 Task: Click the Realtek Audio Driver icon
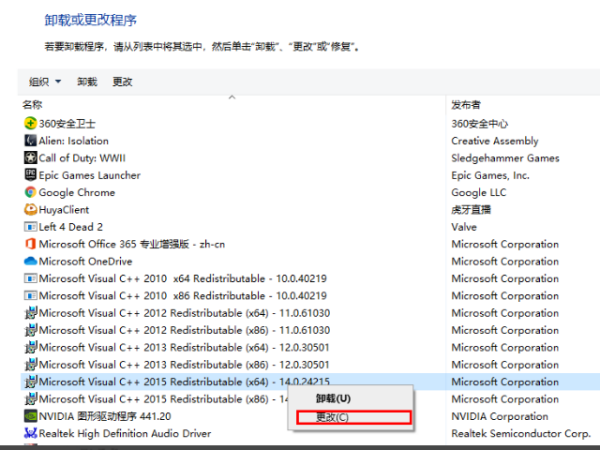30,433
